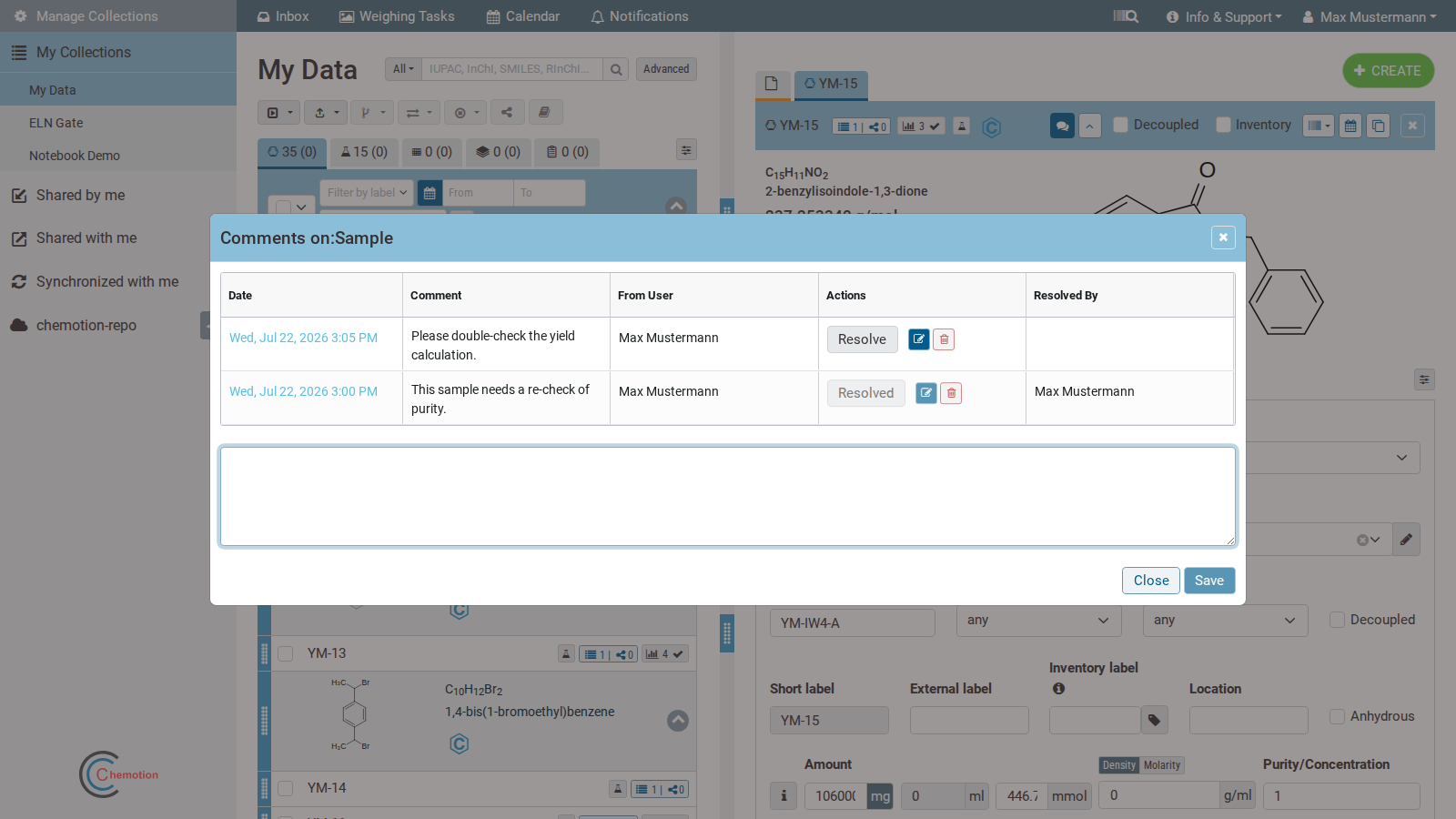Image resolution: width=1456 pixels, height=819 pixels.
Task: Enable the Anhydrous checkbox
Action: click(1337, 716)
